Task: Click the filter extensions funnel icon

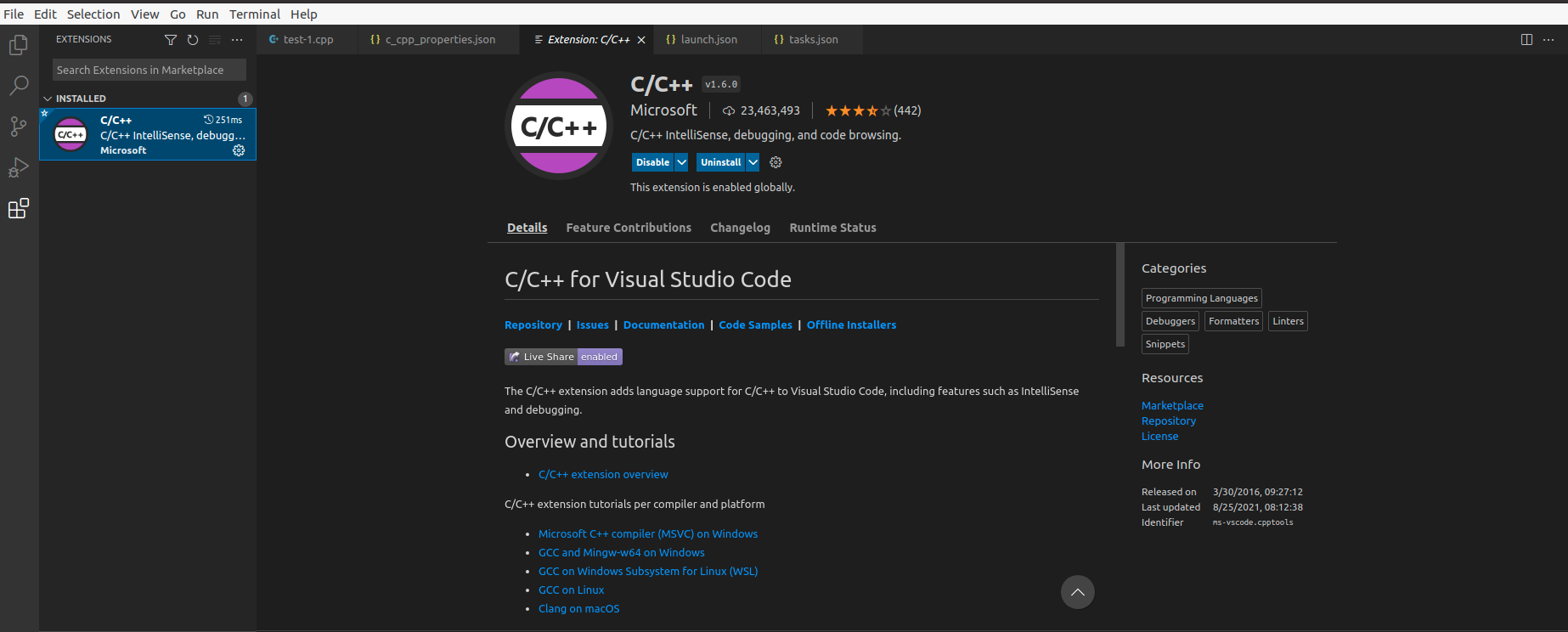Action: [x=171, y=40]
